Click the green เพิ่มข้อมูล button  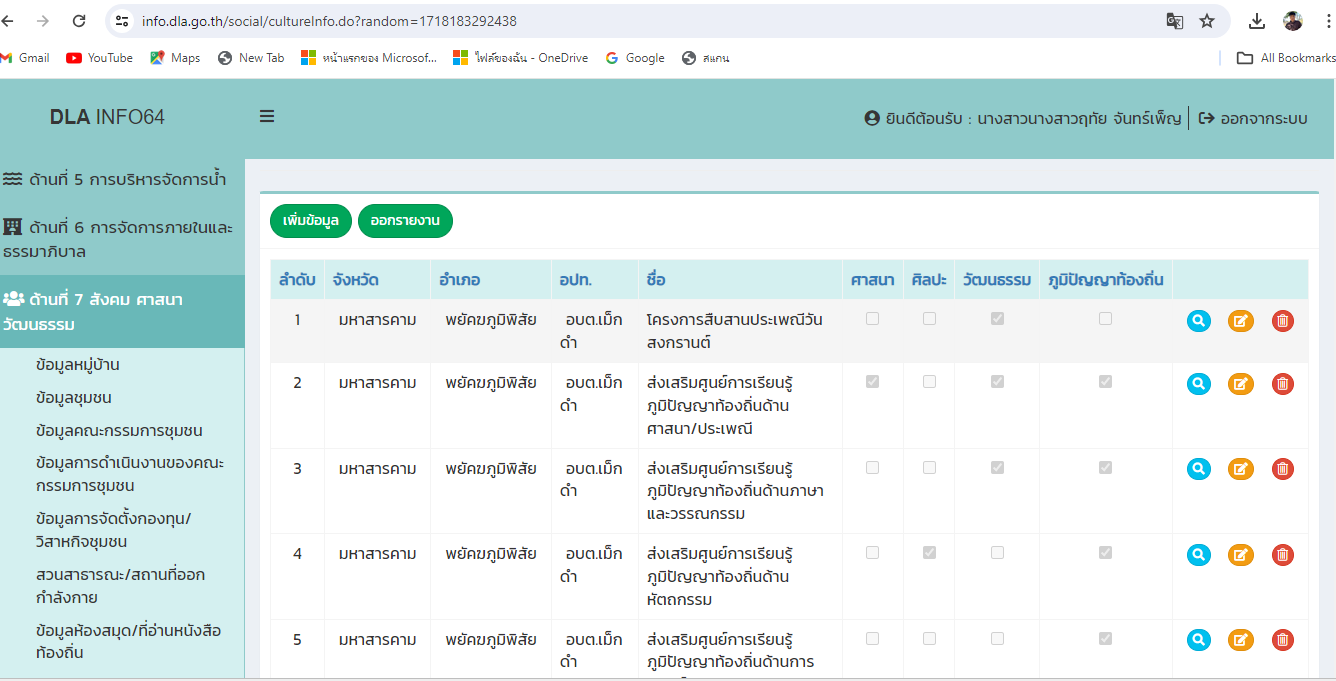tap(311, 221)
